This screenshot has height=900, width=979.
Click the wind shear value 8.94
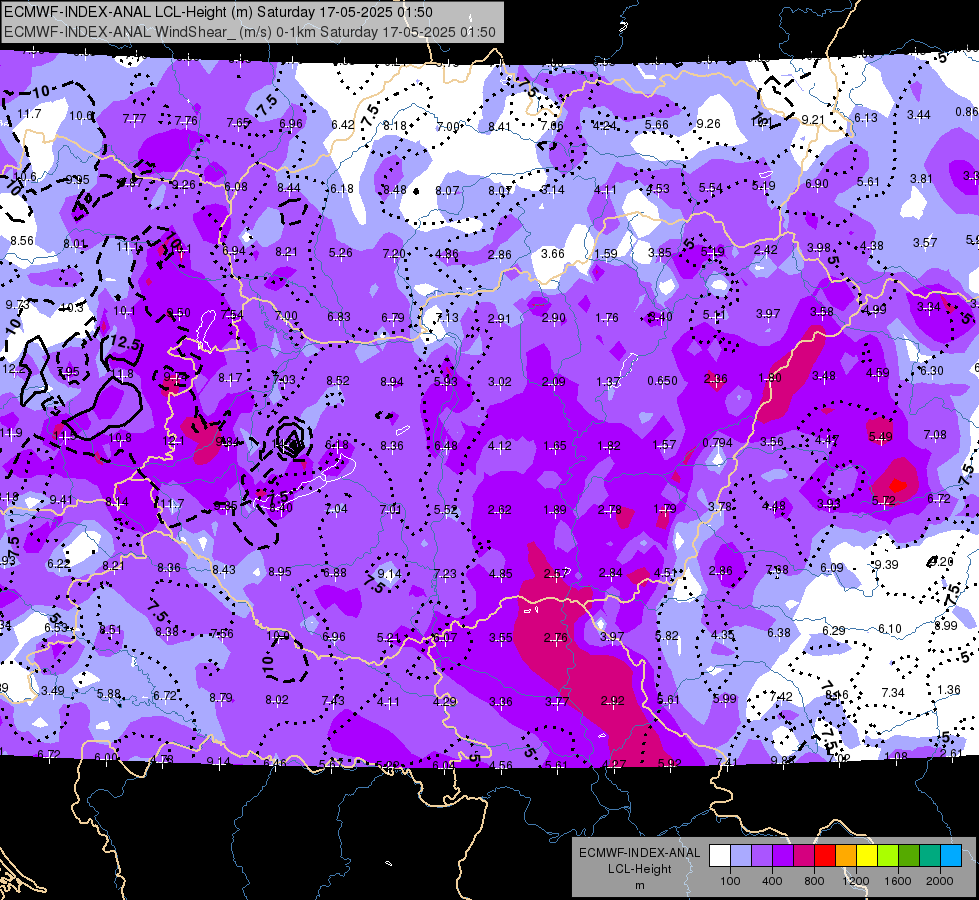(x=391, y=382)
